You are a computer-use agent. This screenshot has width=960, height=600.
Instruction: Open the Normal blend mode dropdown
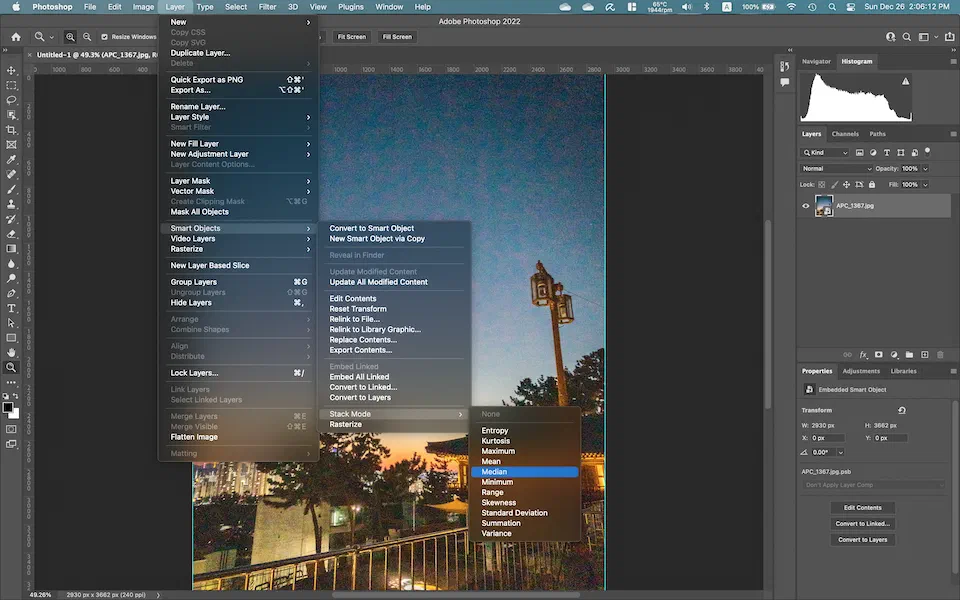pos(837,168)
